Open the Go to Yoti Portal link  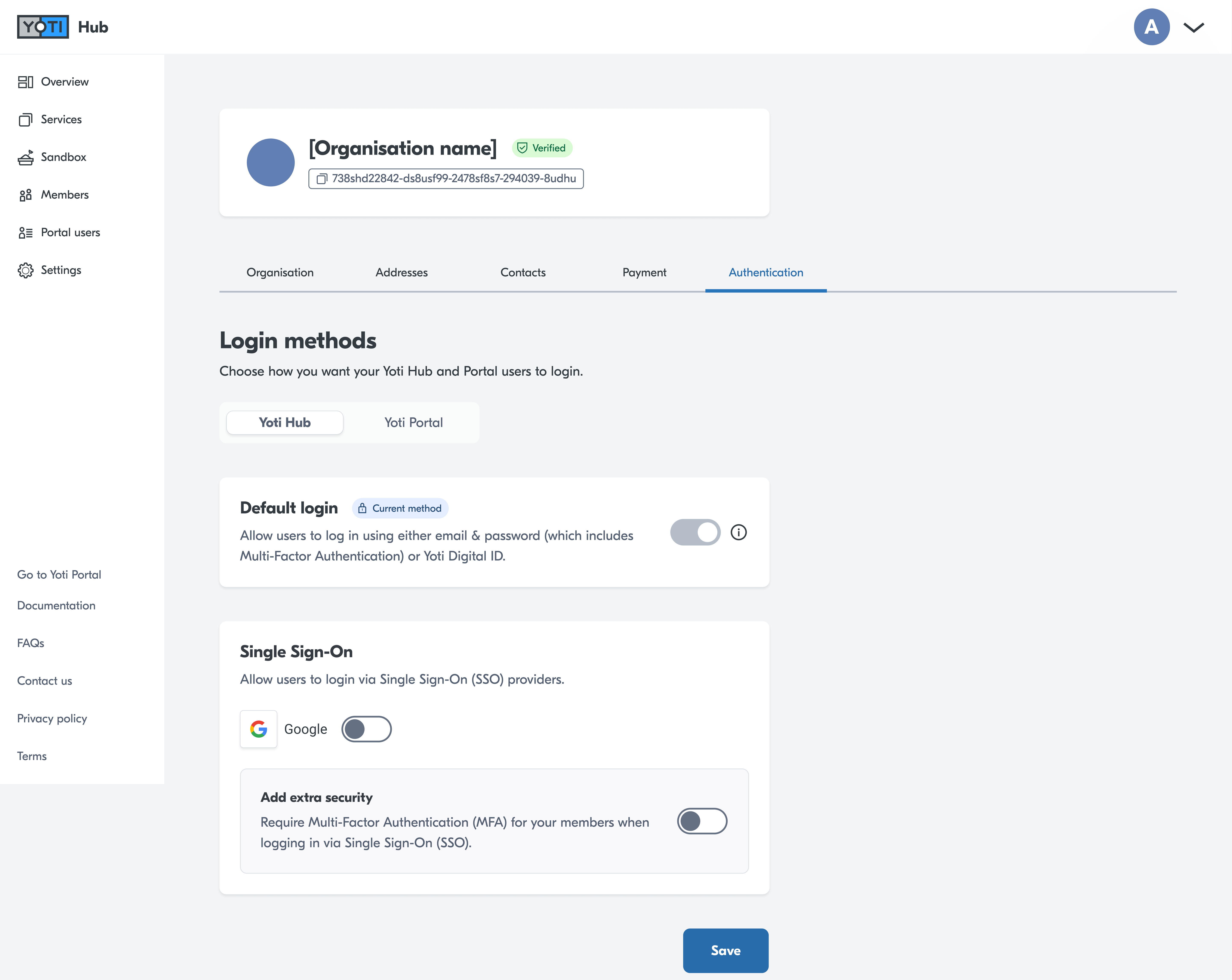(x=59, y=575)
